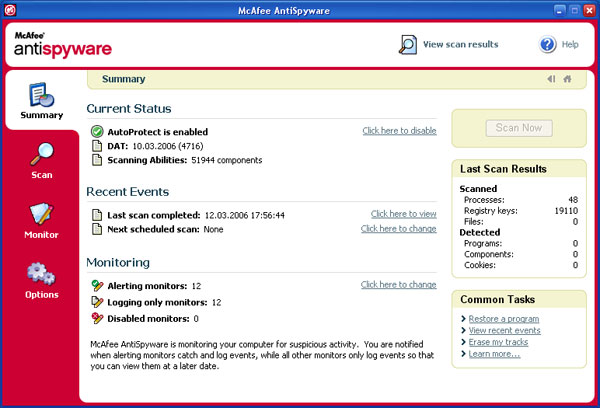Close the McAfee AntiSpyware window
600x408 pixels.
[589, 10]
